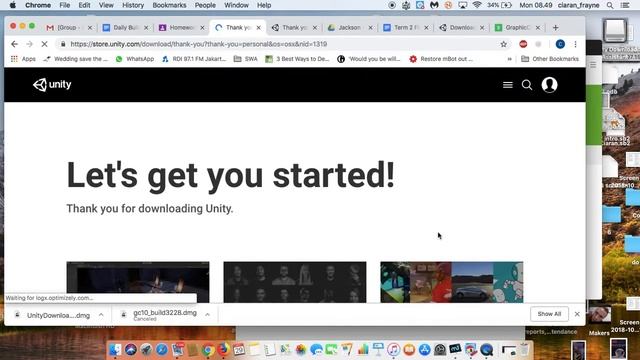
Task: Click Show All downloads button
Action: [x=549, y=314]
